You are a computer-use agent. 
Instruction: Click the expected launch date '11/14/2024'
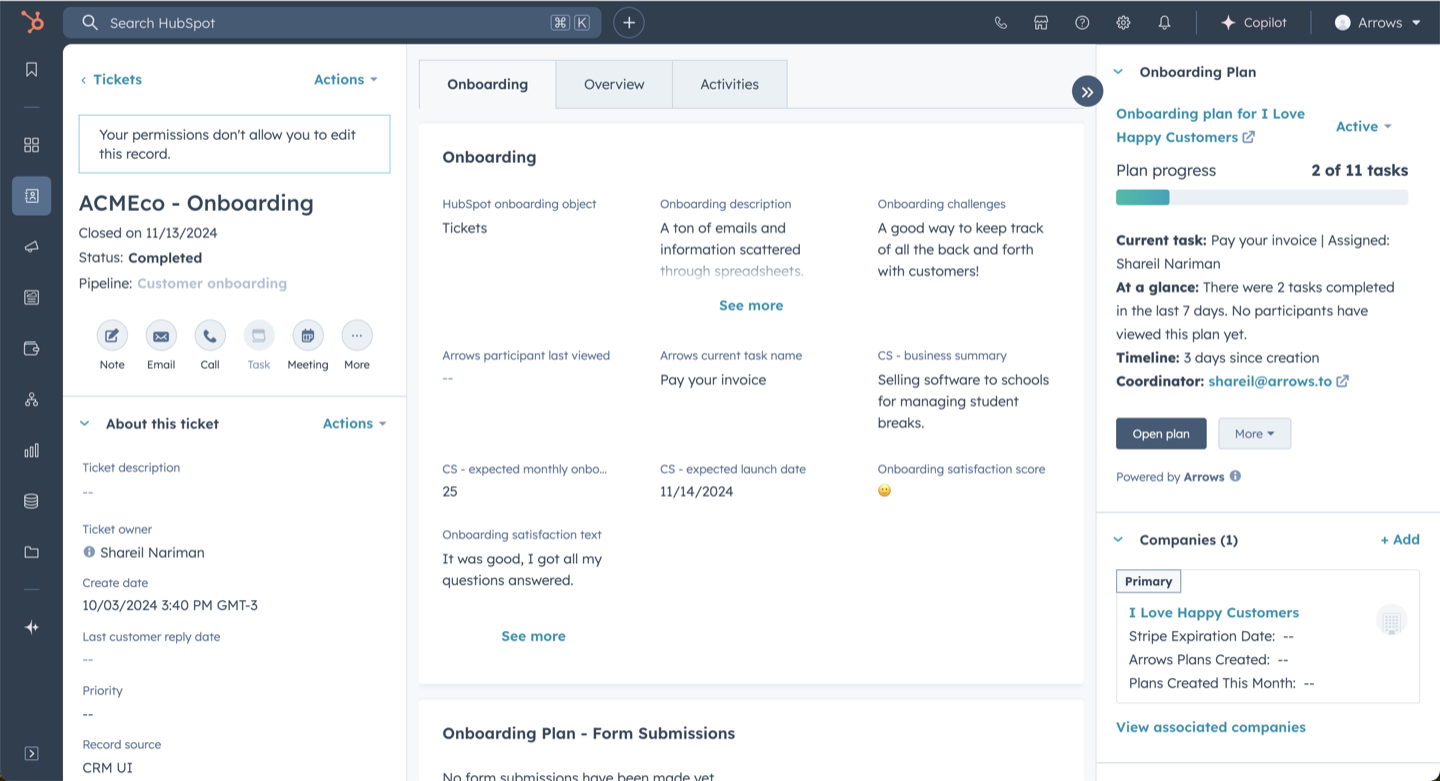click(x=697, y=491)
